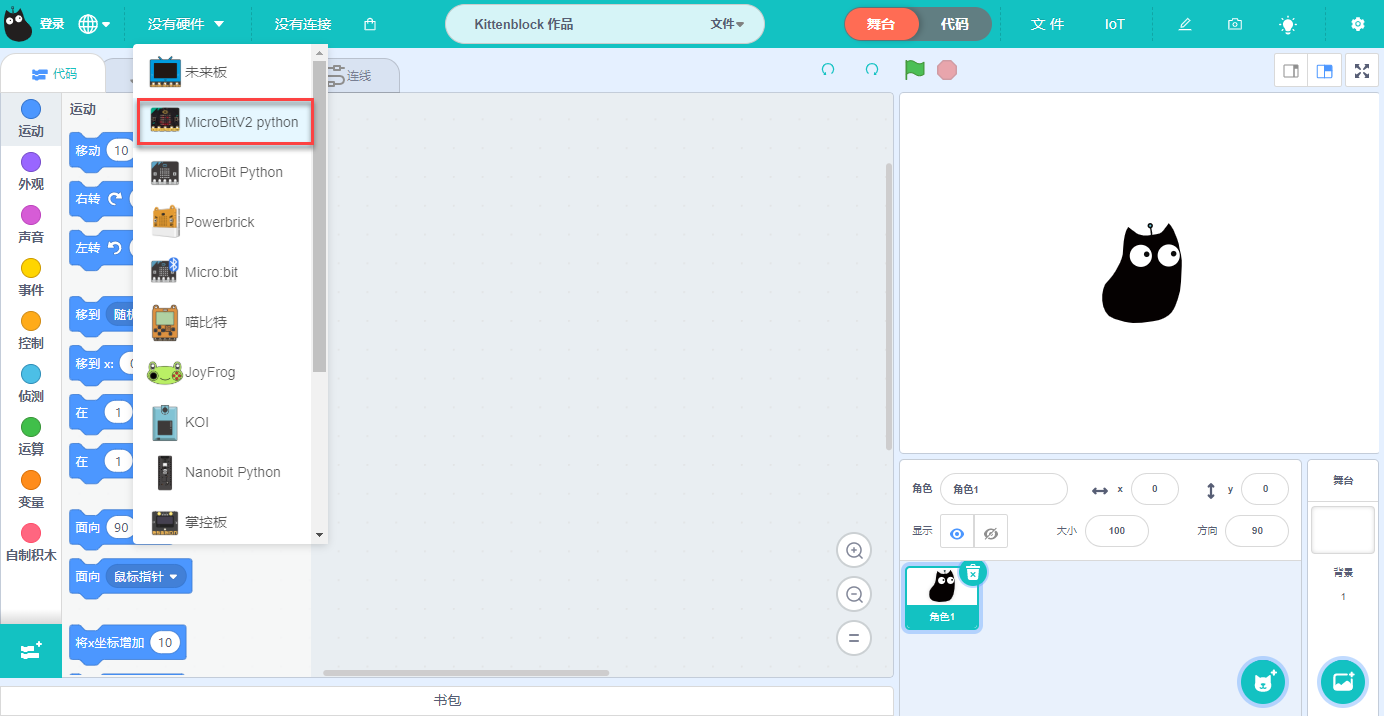Click the undo arrow icon
Viewport: 1384px width, 716px height.
pos(828,70)
